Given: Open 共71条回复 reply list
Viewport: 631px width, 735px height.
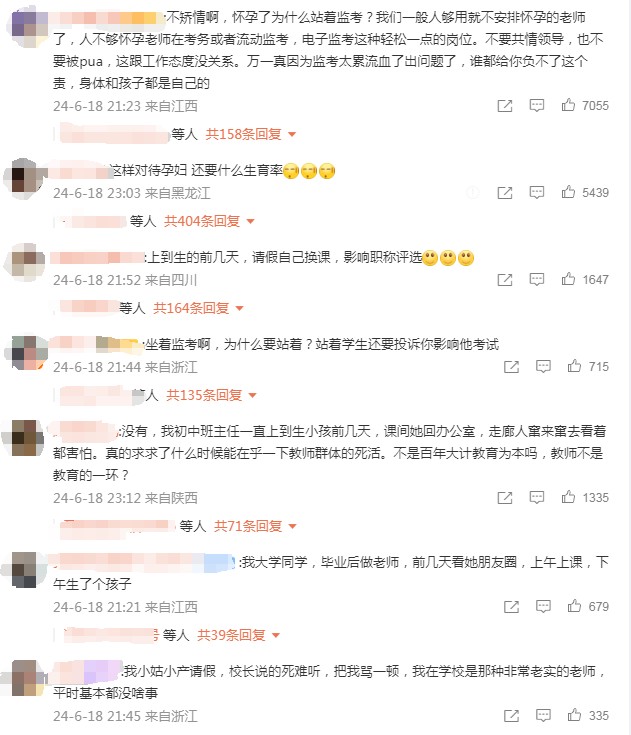Looking at the screenshot, I should [x=255, y=526].
